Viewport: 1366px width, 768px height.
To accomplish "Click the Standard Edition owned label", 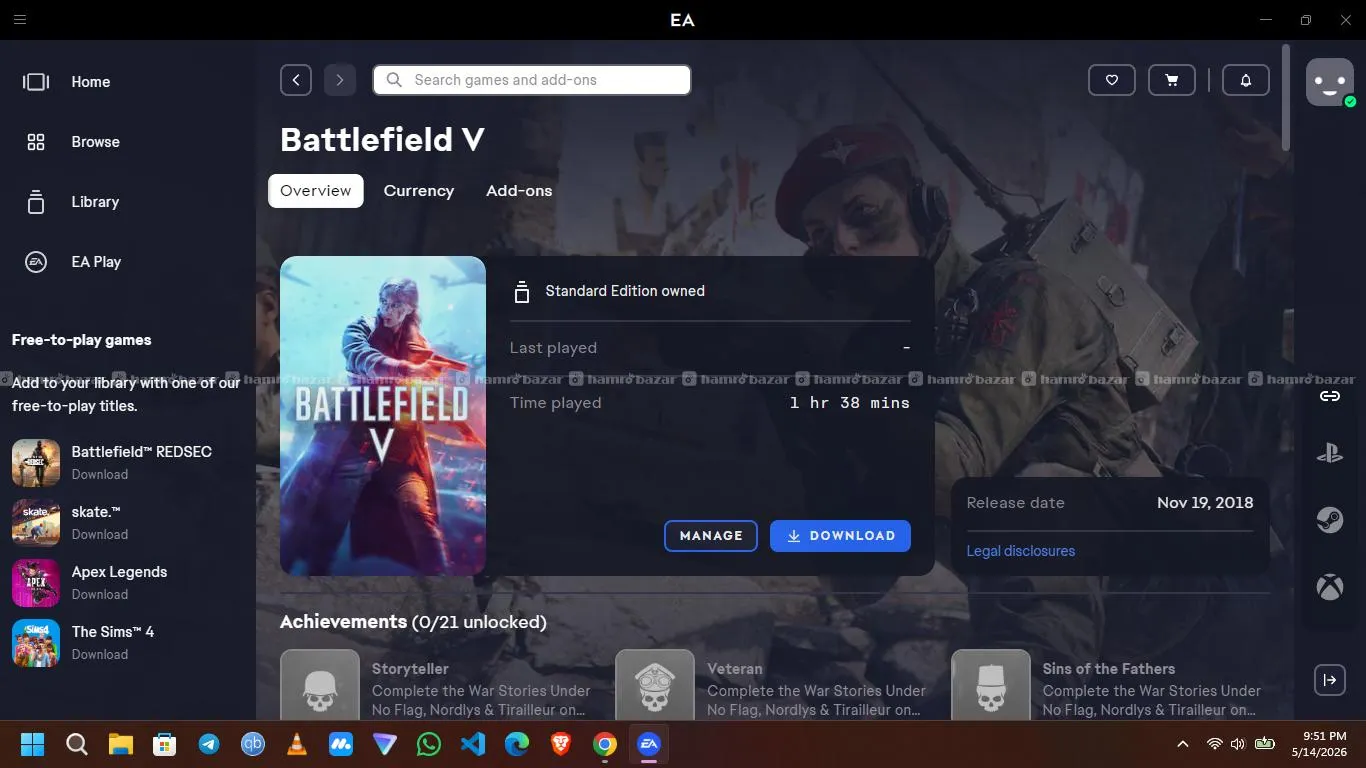I will tap(625, 291).
